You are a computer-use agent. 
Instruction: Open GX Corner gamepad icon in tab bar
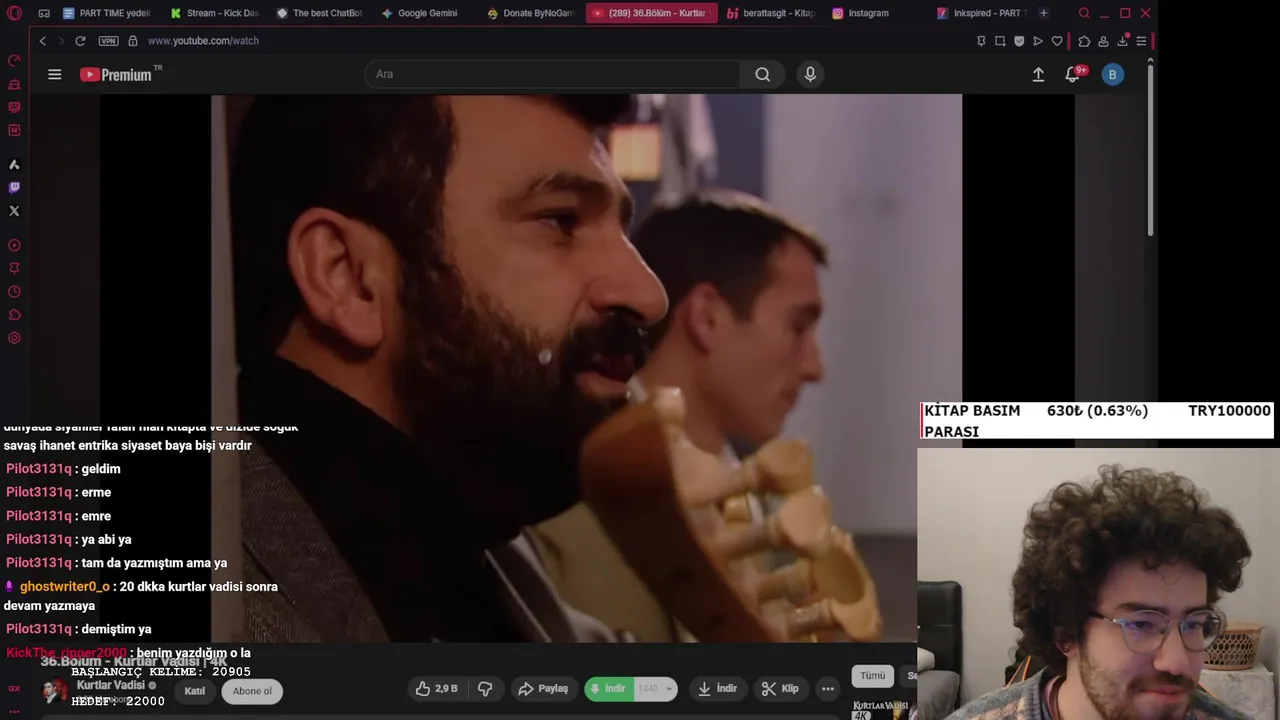click(44, 13)
